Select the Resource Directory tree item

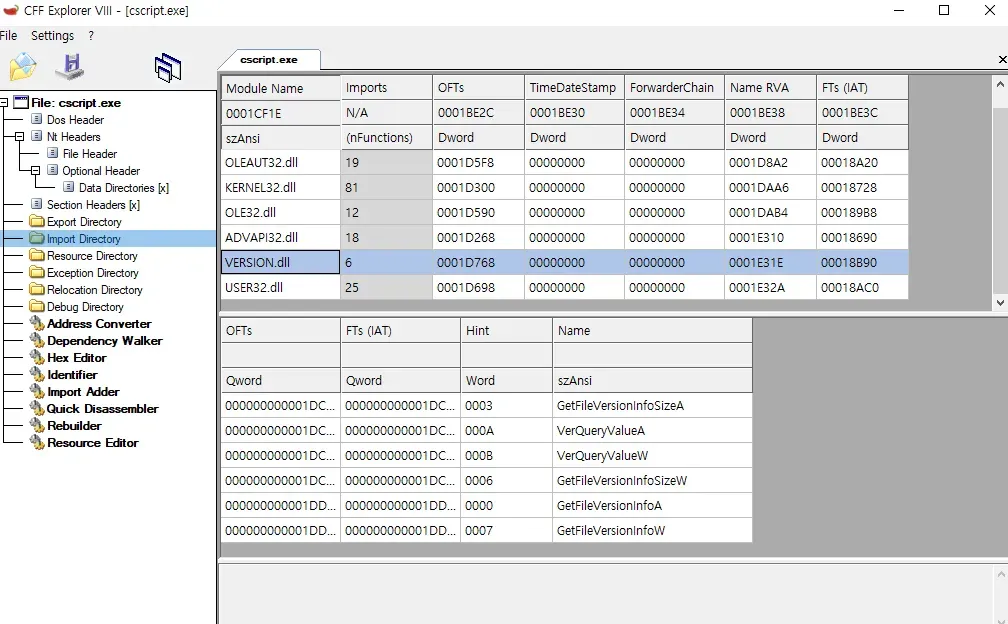[x=92, y=256]
